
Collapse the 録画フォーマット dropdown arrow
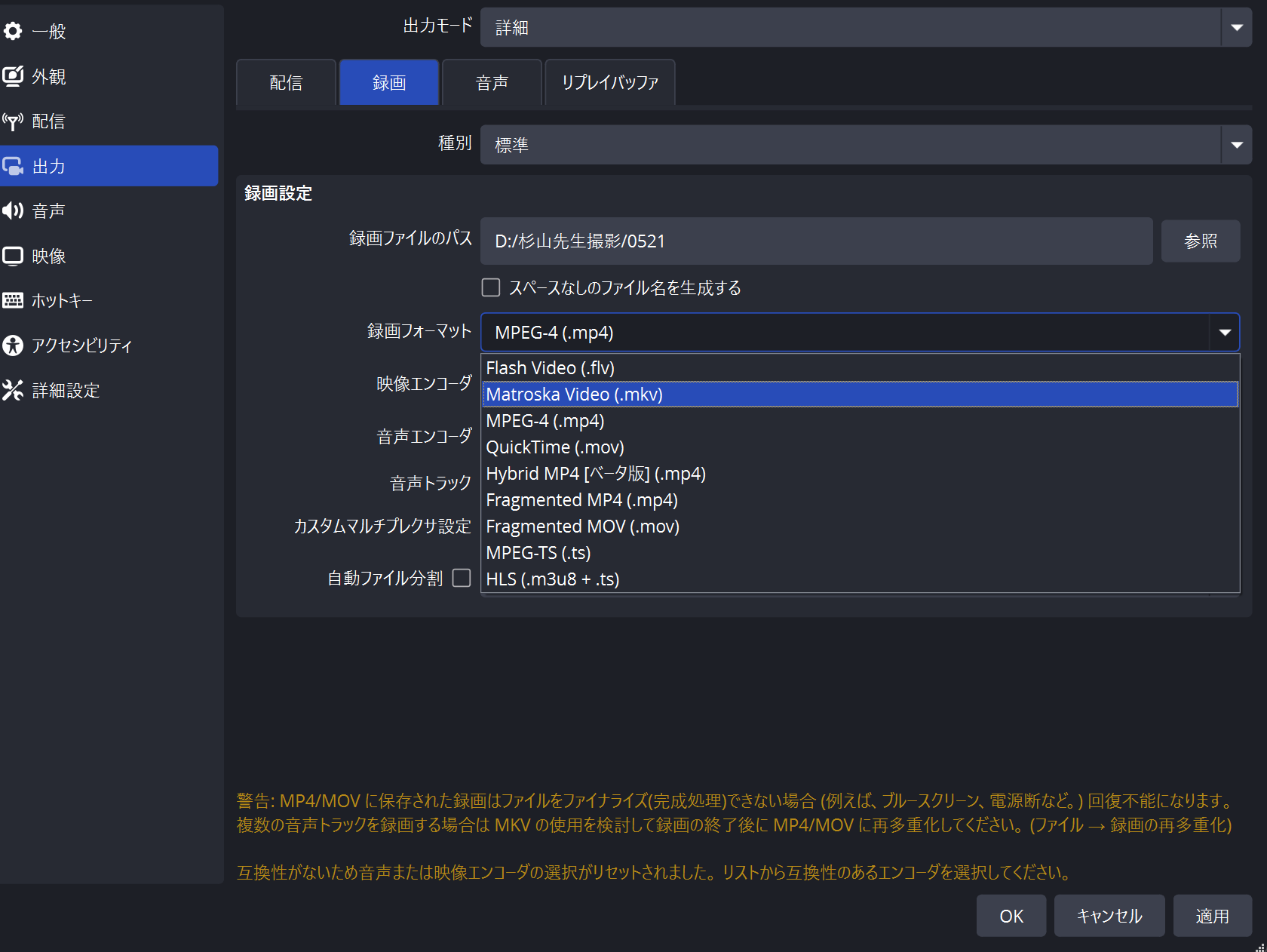click(1224, 333)
